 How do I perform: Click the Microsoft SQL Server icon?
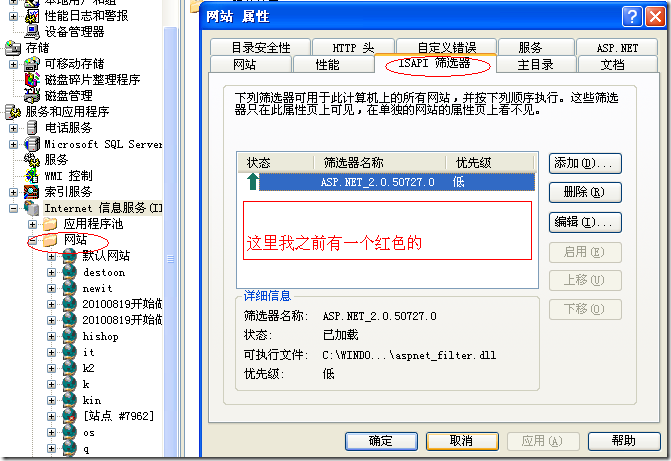click(32, 144)
